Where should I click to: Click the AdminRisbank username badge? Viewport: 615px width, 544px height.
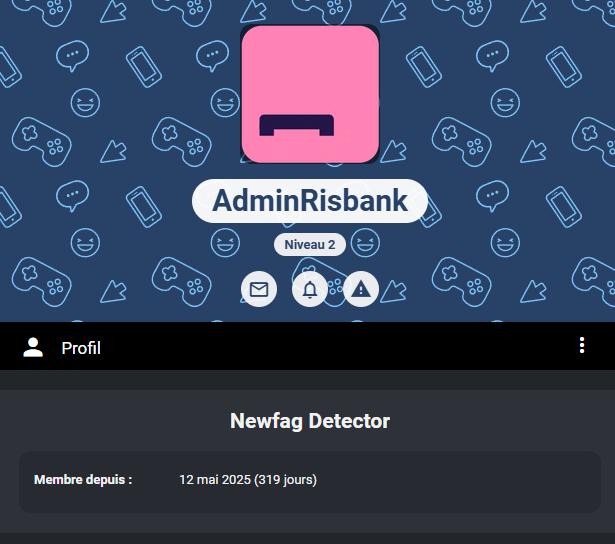[310, 201]
